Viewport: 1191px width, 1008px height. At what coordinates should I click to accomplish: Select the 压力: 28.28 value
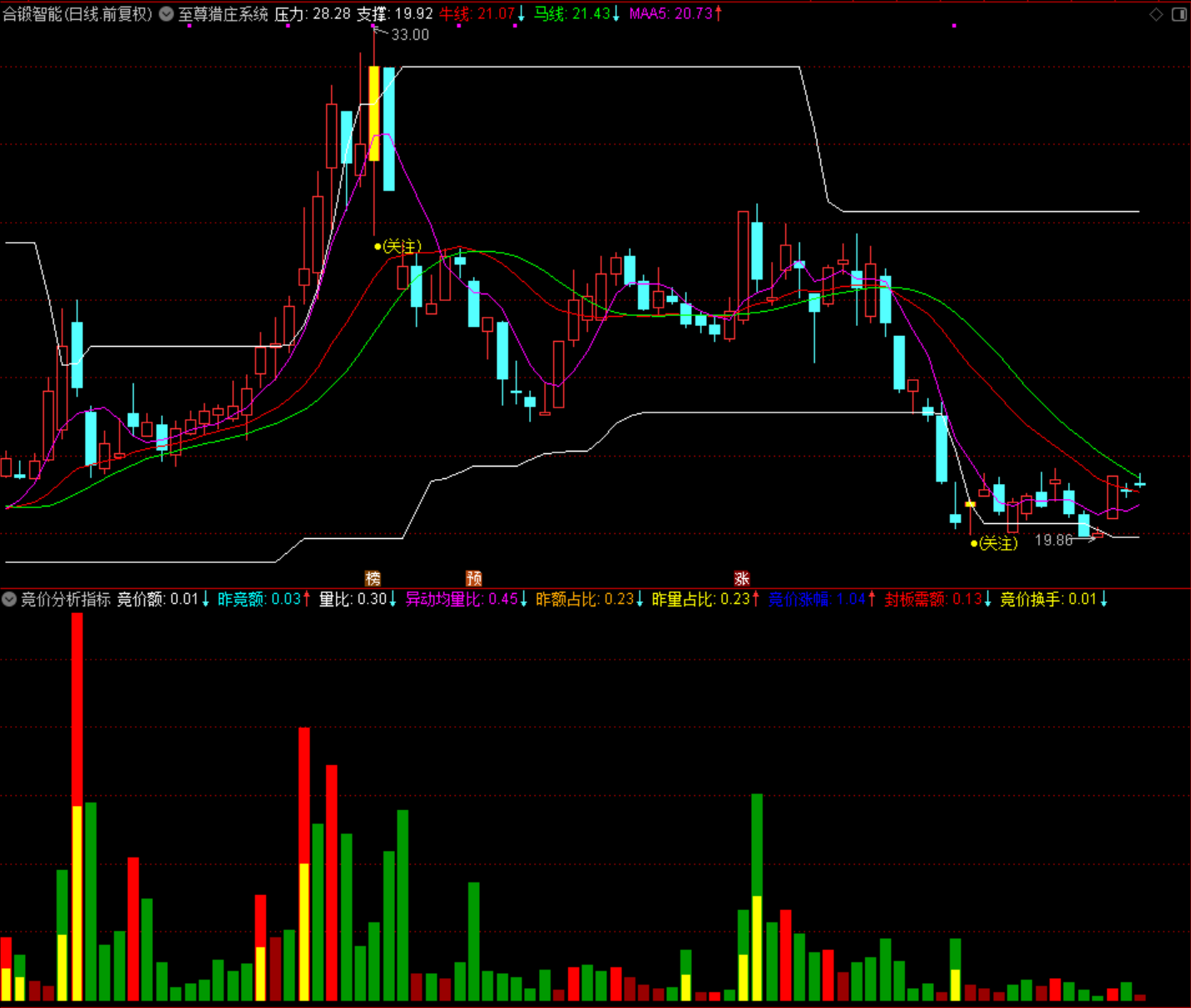click(x=313, y=14)
